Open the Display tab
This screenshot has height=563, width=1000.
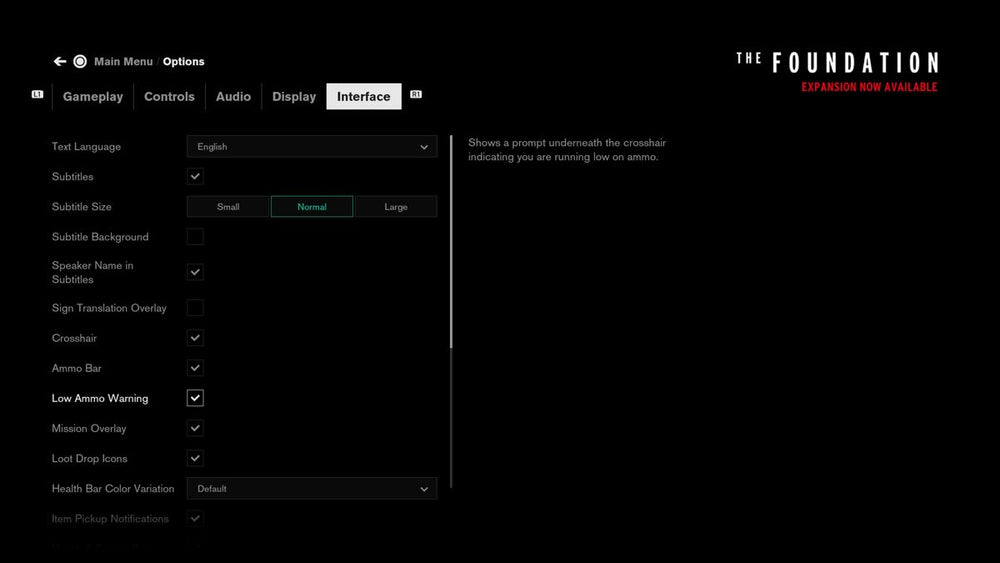pos(294,96)
